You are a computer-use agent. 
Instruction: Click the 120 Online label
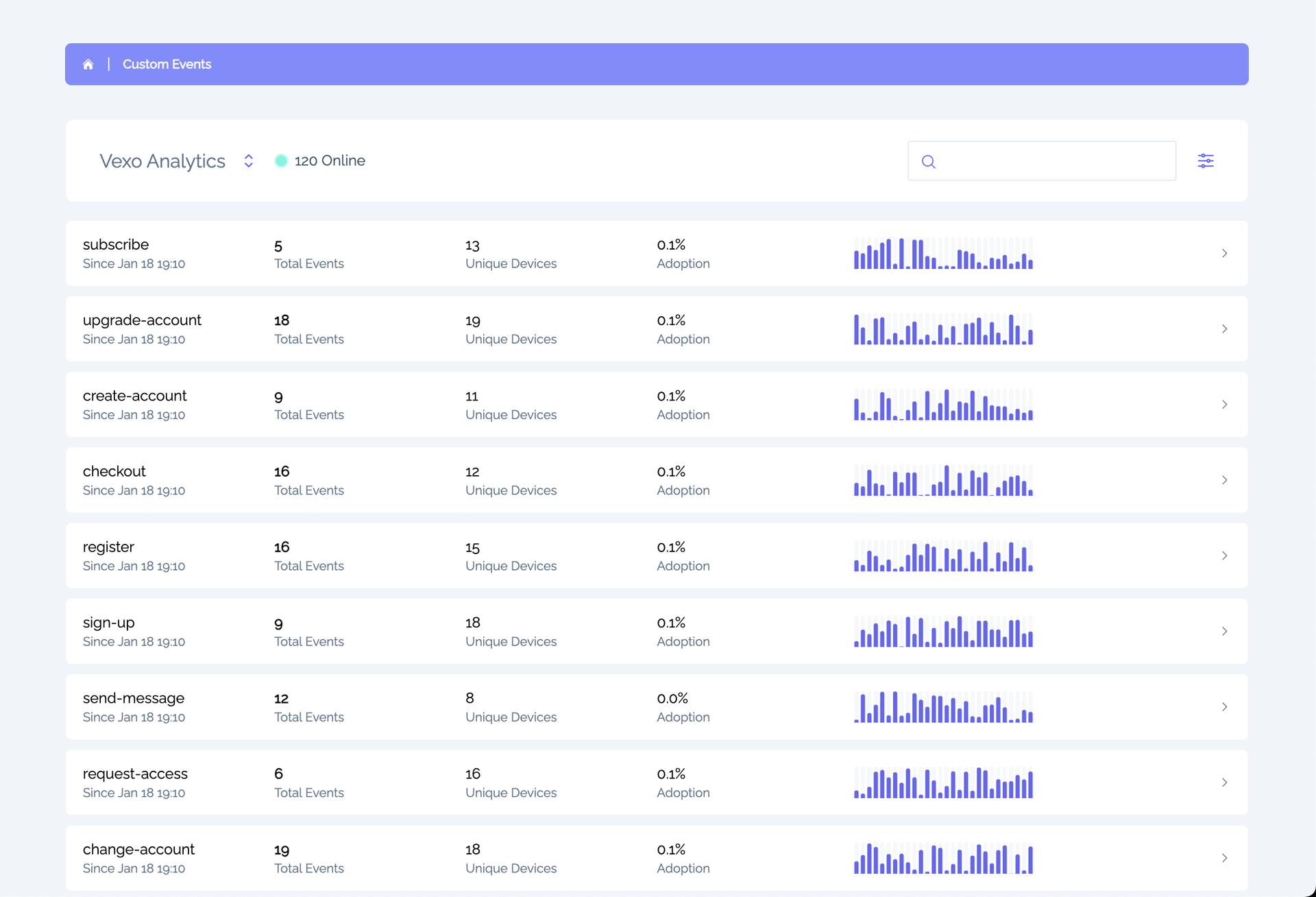[x=330, y=160]
